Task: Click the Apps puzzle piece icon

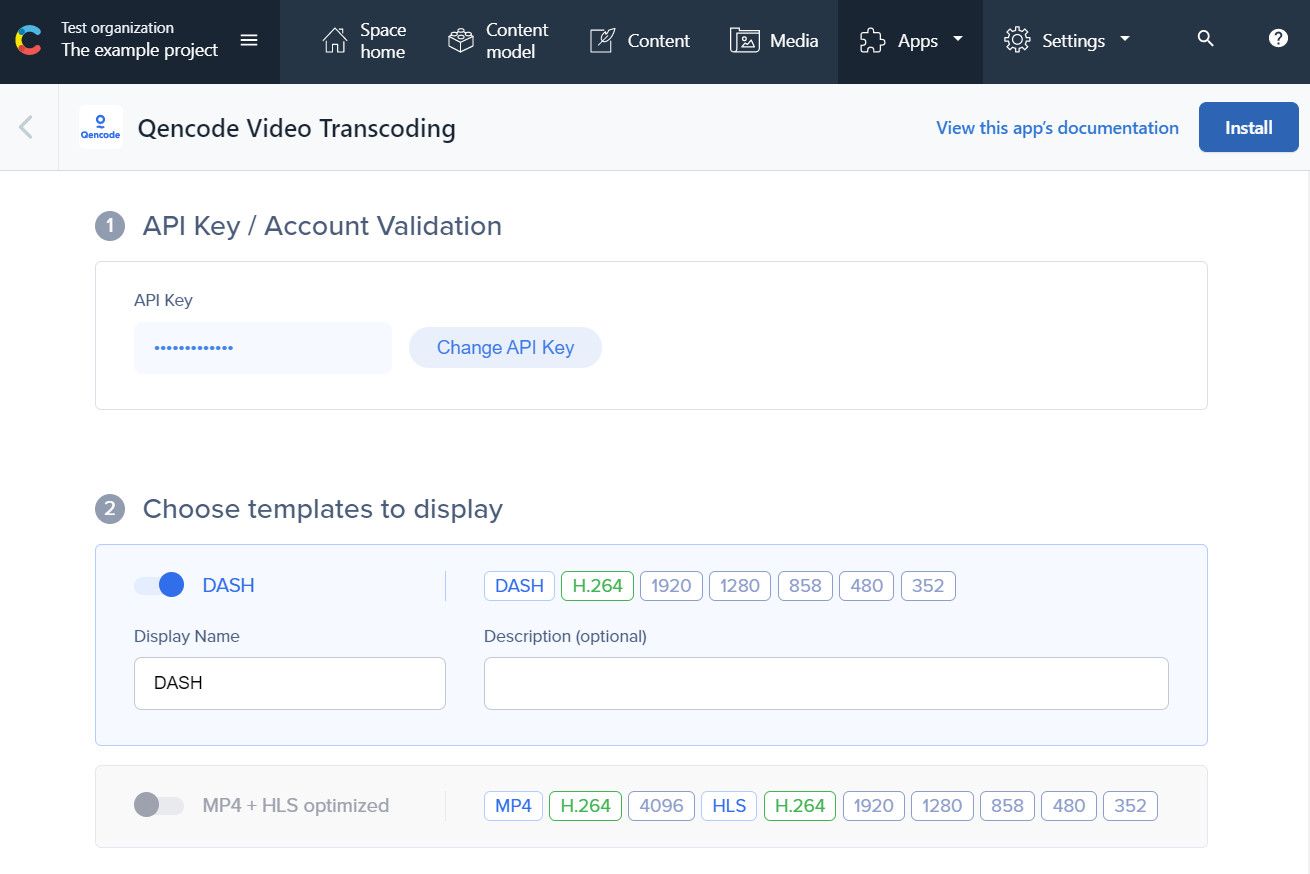Action: point(873,41)
